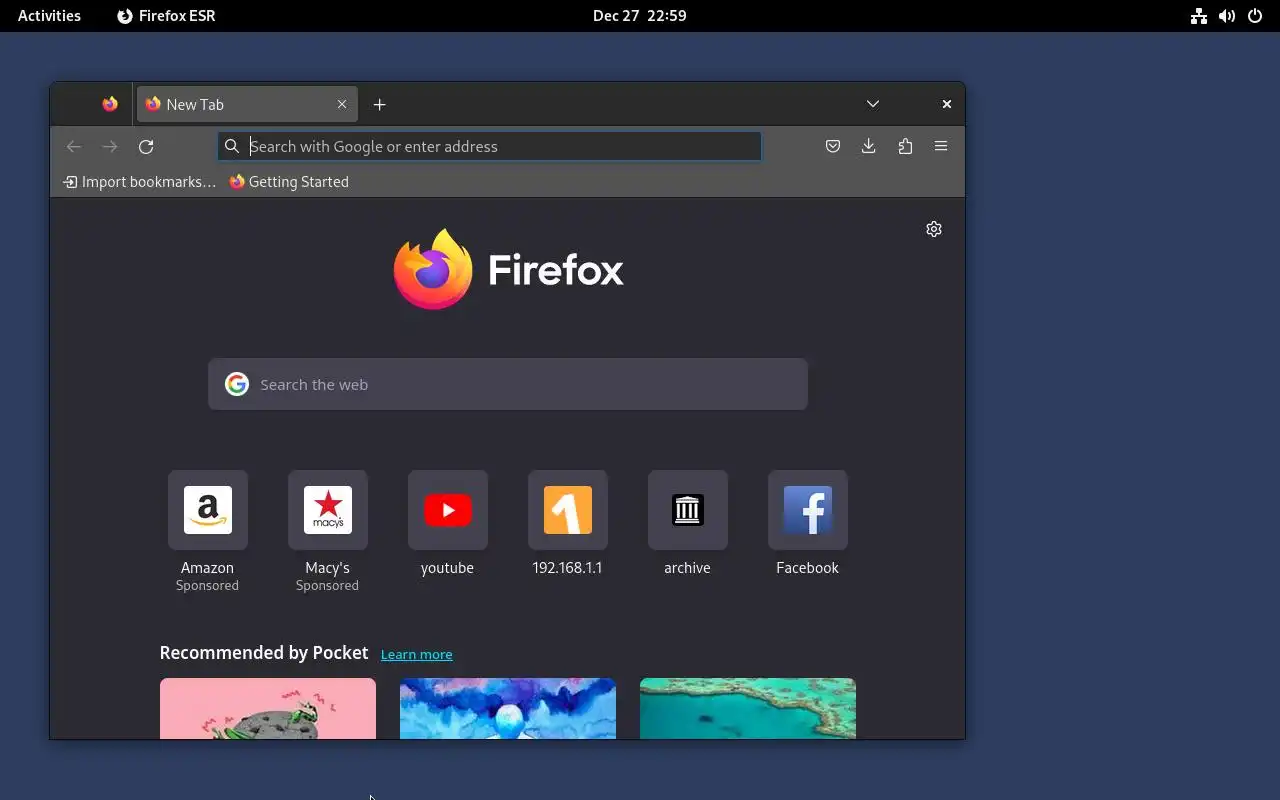Image resolution: width=1280 pixels, height=800 pixels.
Task: Open the Firefox ESR app menu
Action: [x=166, y=16]
